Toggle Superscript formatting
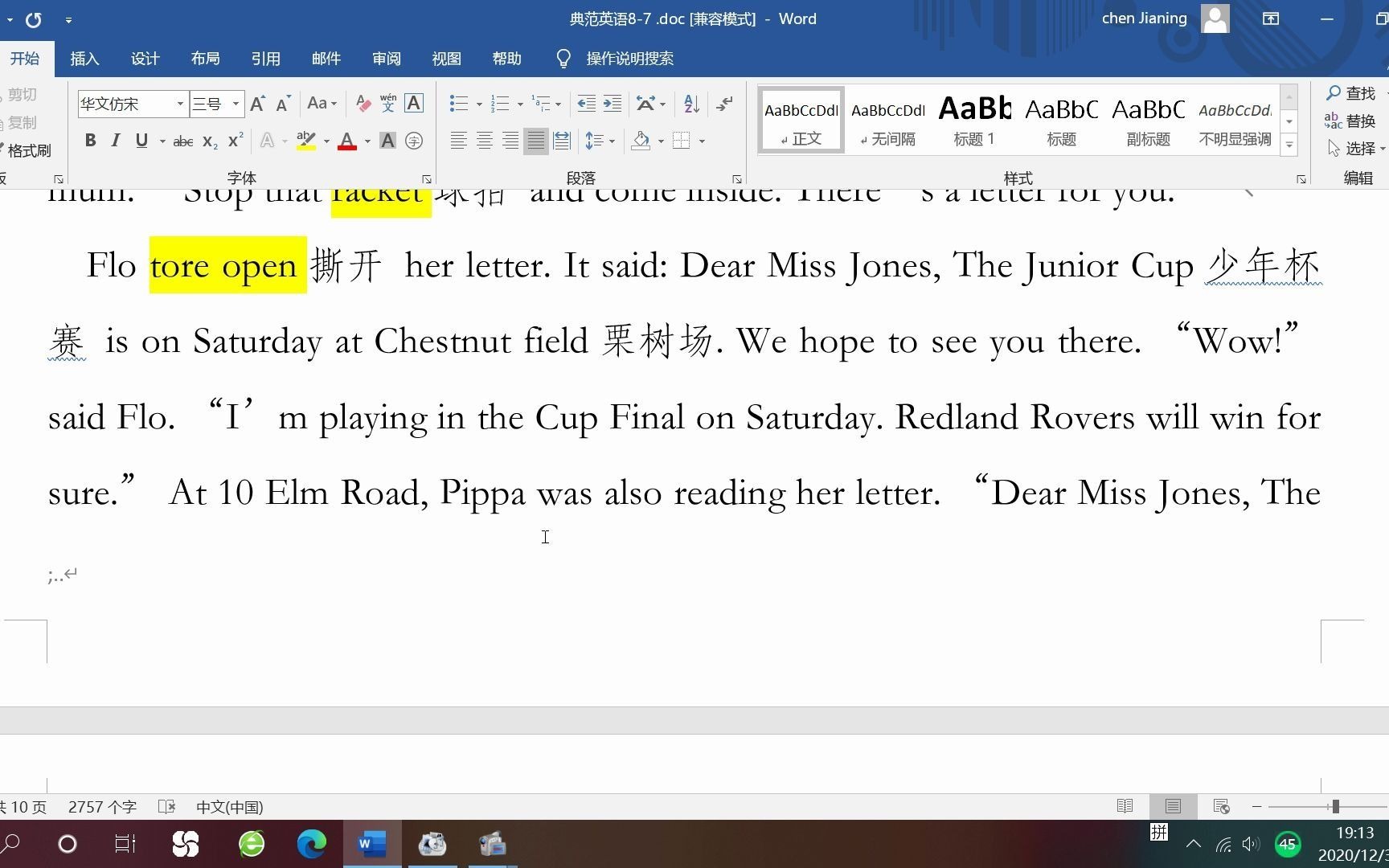The width and height of the screenshot is (1389, 868). 236,141
